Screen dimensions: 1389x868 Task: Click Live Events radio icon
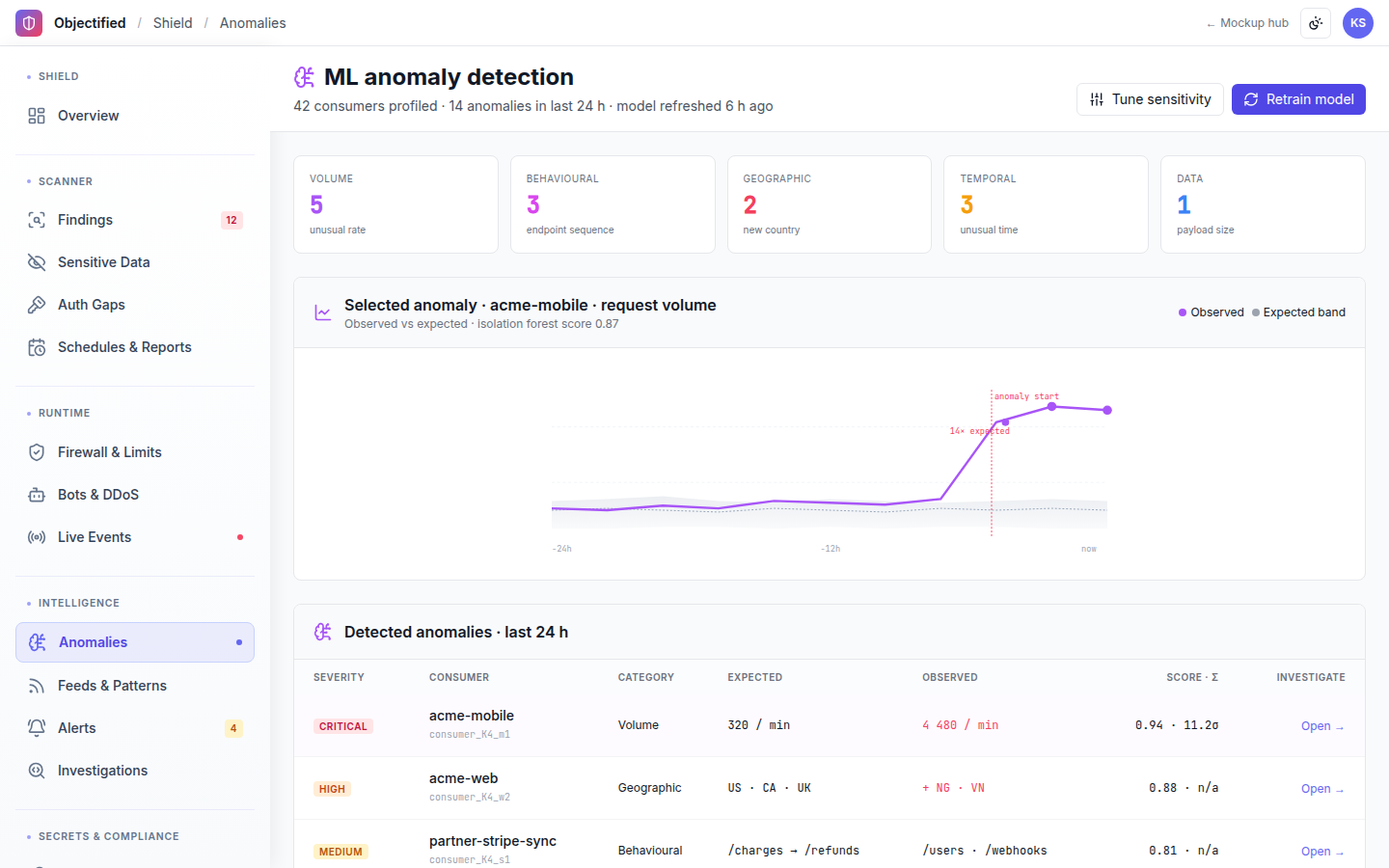pos(37,537)
